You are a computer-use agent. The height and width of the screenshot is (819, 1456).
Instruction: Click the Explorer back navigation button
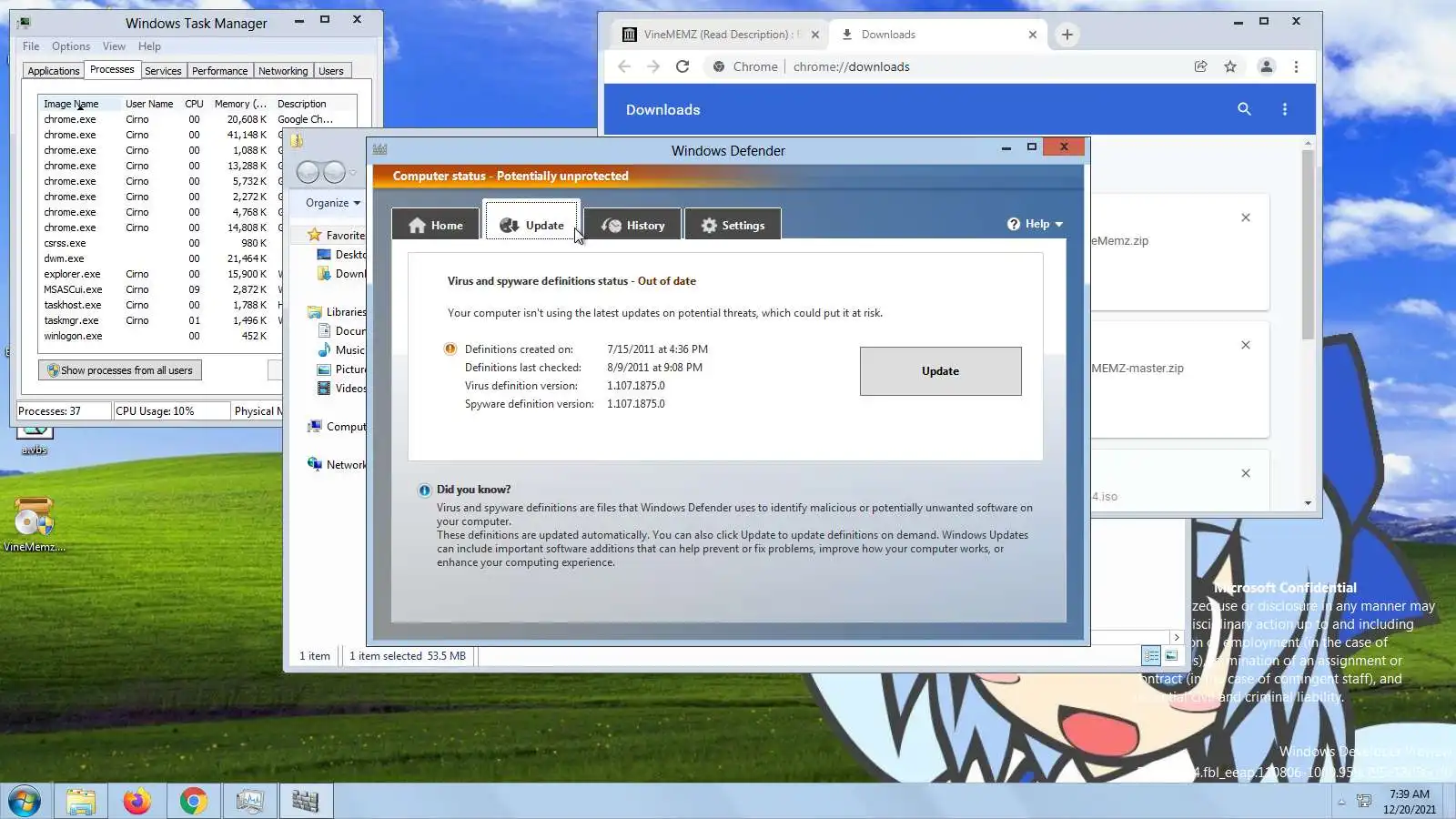(x=308, y=172)
